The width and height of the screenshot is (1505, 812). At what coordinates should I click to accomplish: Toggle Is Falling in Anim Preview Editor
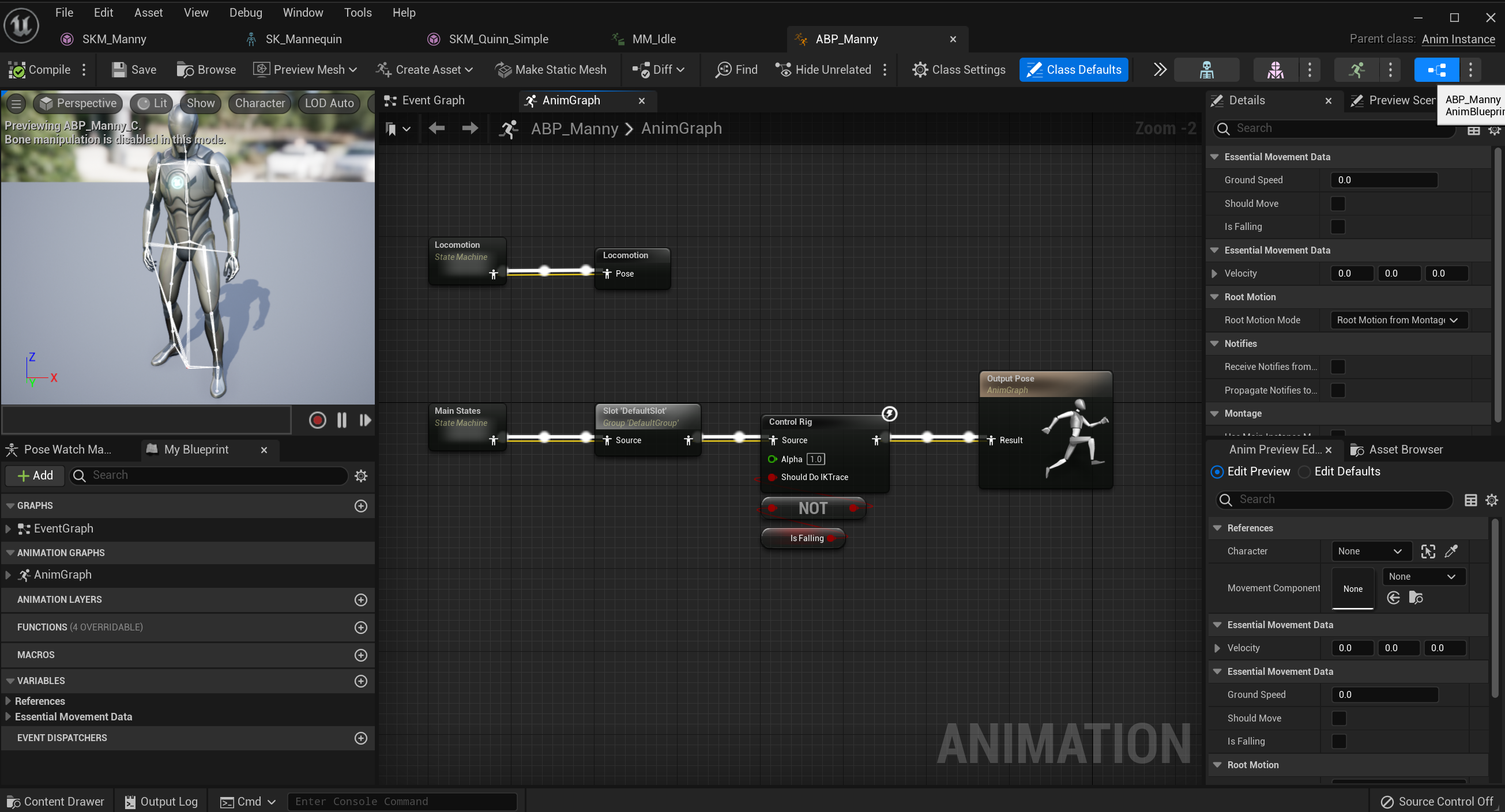pyautogui.click(x=1338, y=741)
